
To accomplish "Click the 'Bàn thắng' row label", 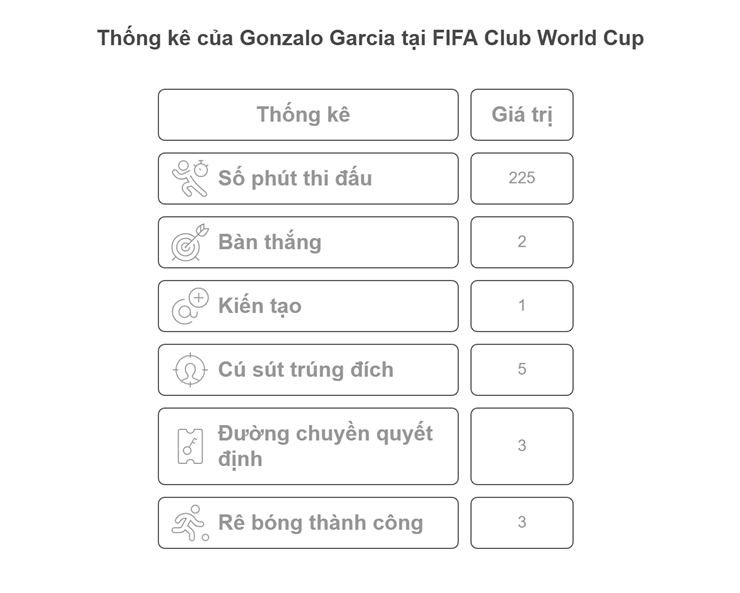I will pos(269,242).
